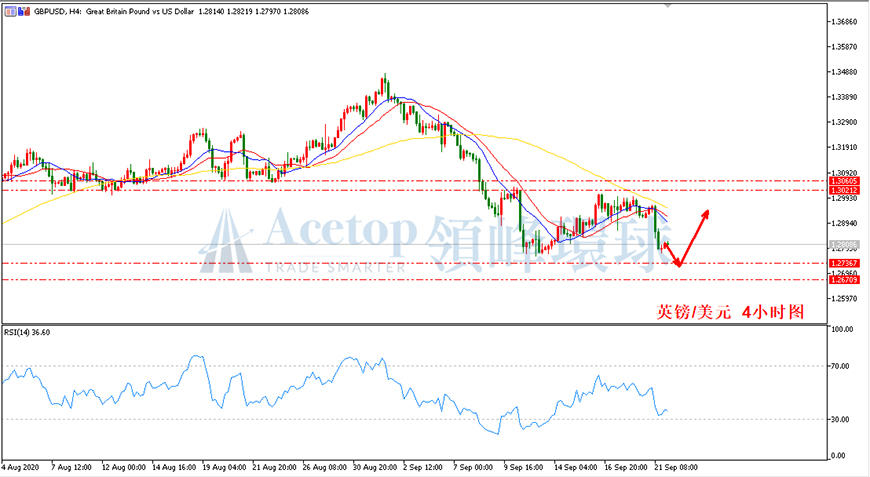Click the close price value 1.28086 in header
The image size is (870, 477).
tap(296, 11)
